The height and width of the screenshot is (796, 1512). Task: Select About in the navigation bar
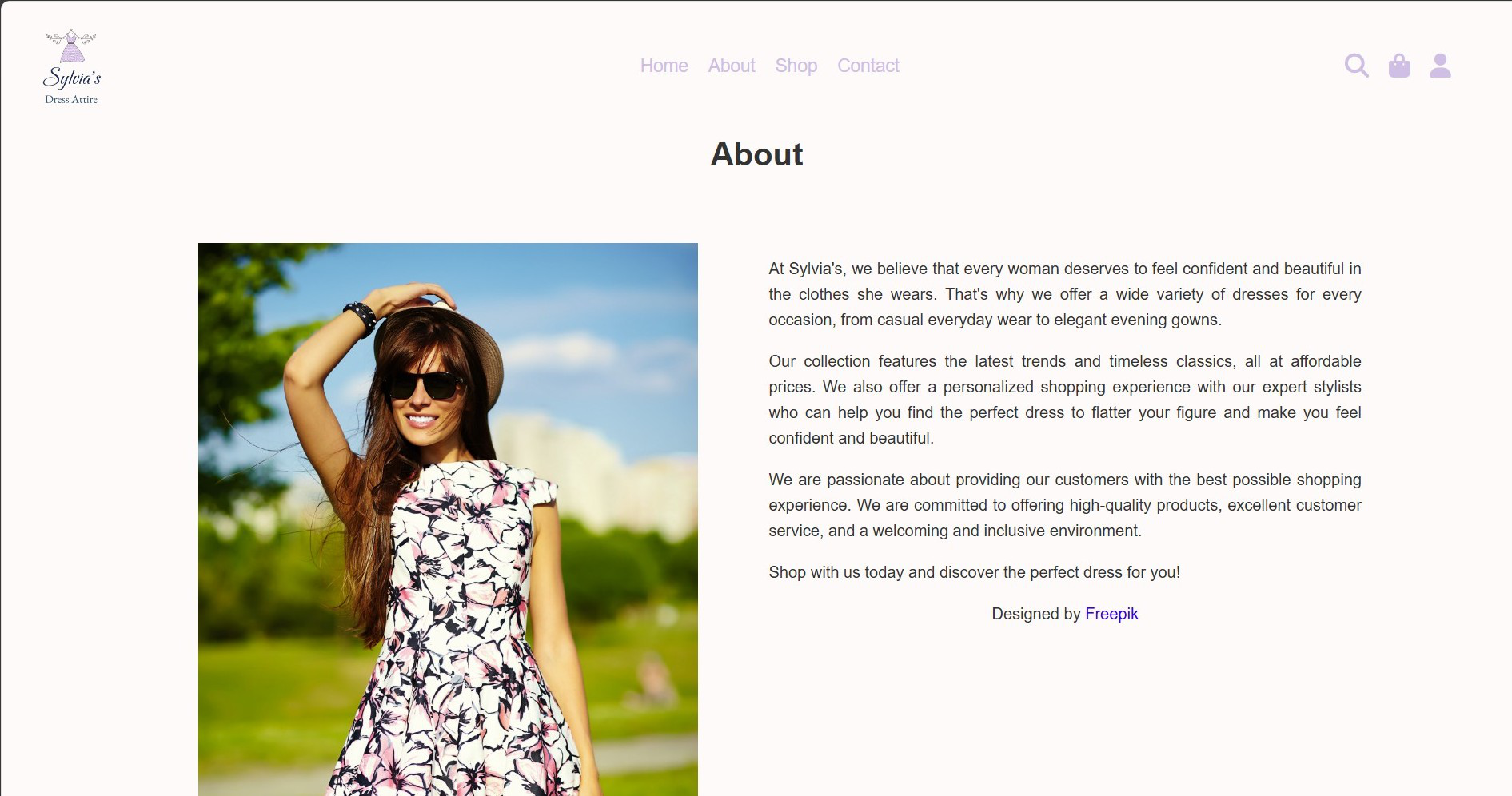click(x=731, y=66)
